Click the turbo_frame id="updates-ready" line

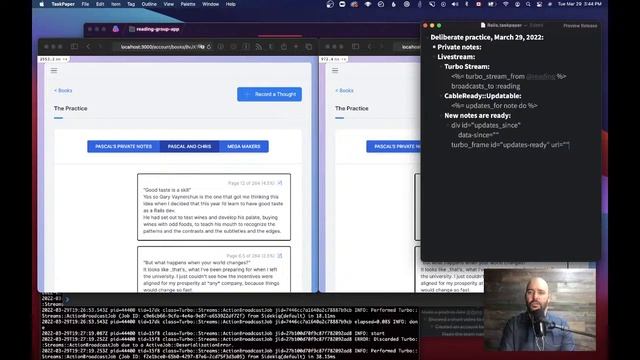point(510,145)
